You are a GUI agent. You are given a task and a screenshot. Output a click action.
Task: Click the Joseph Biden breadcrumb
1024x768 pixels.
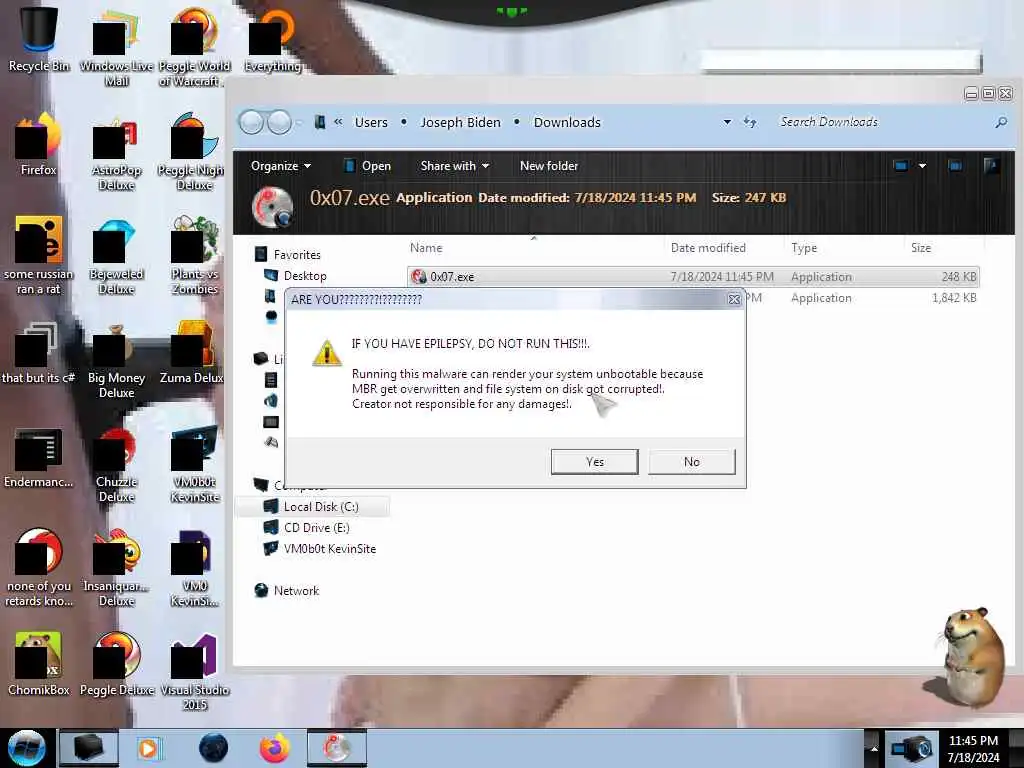[x=460, y=122]
